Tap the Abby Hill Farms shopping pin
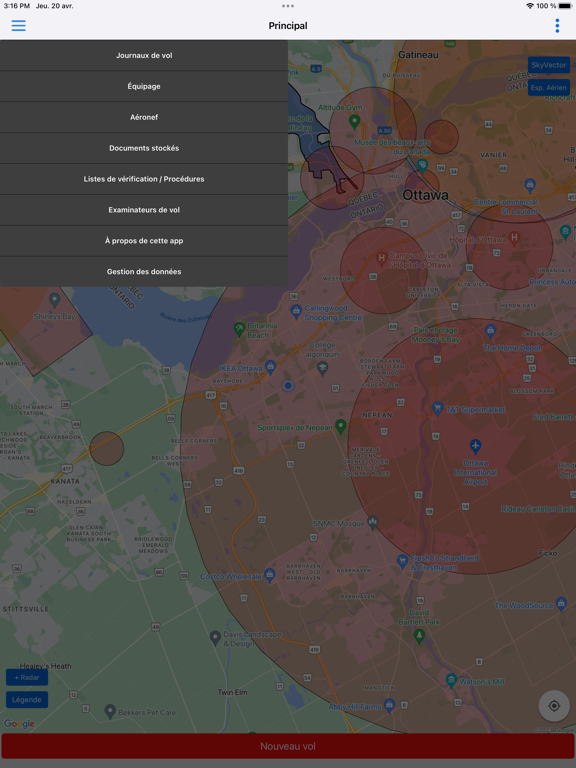Viewport: 576px width, 768px height. click(x=389, y=705)
